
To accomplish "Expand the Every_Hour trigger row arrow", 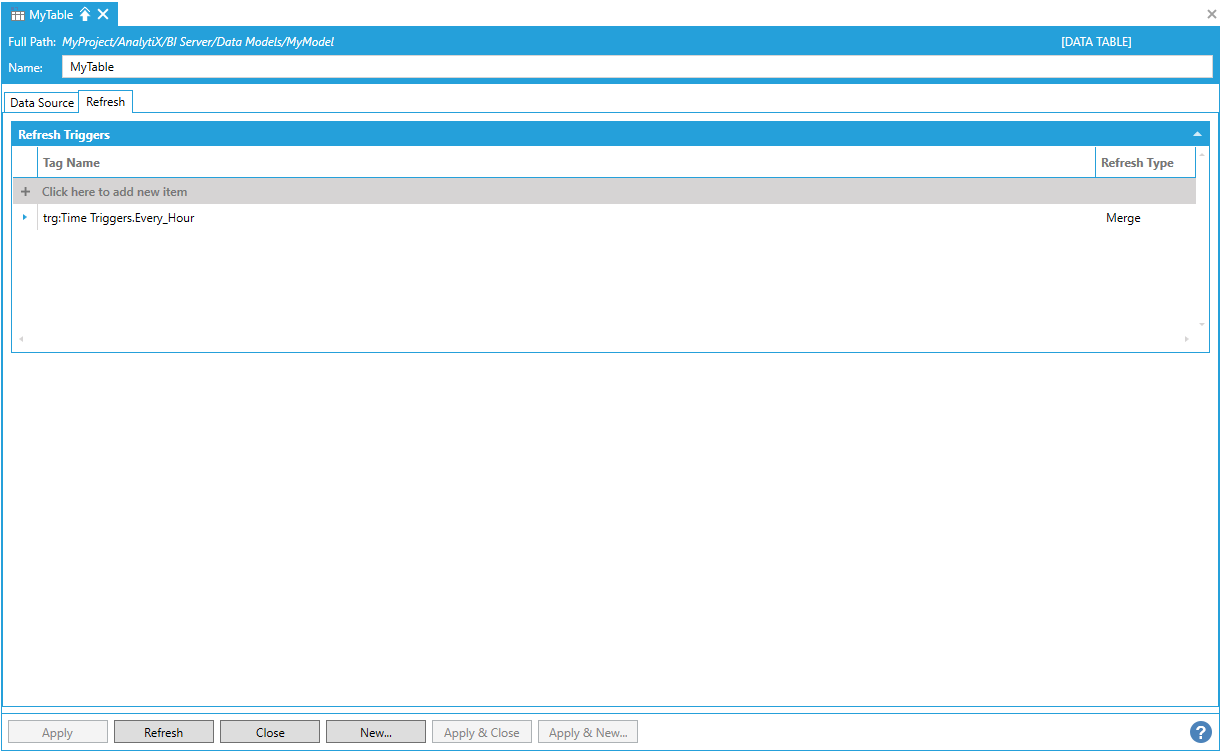I will 25,217.
